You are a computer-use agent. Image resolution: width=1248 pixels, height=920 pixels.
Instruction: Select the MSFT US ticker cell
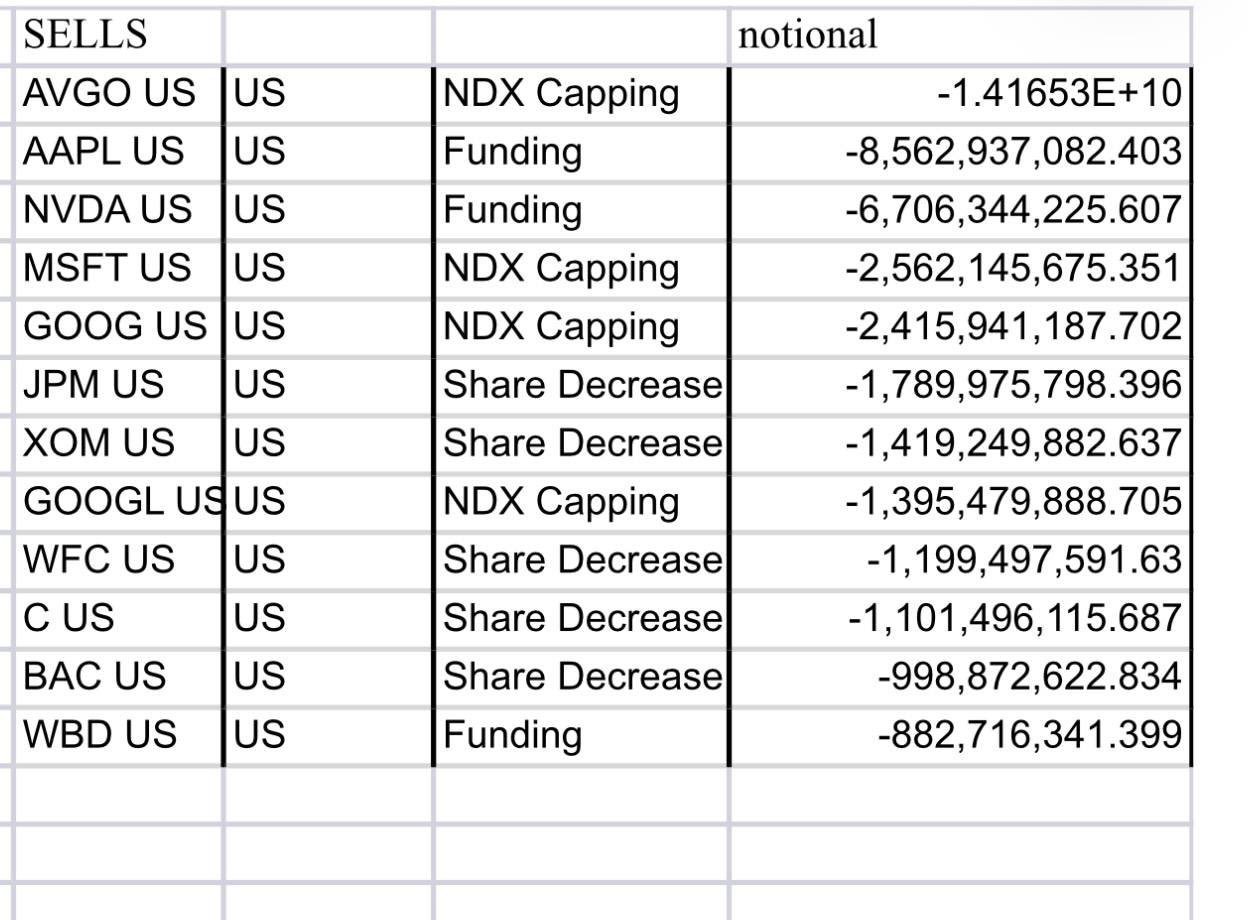[118, 269]
